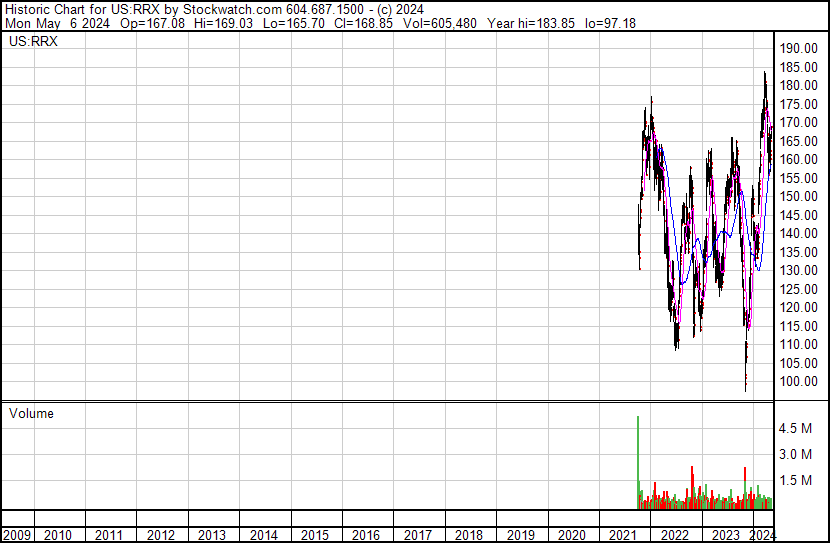Select the 2015 year marker on the timeline
Viewport: 830px width, 543px height.
coord(315,535)
